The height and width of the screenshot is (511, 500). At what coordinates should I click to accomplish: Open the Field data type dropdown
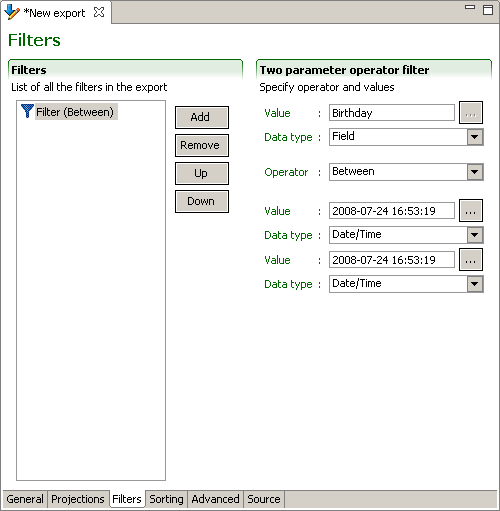click(x=475, y=137)
